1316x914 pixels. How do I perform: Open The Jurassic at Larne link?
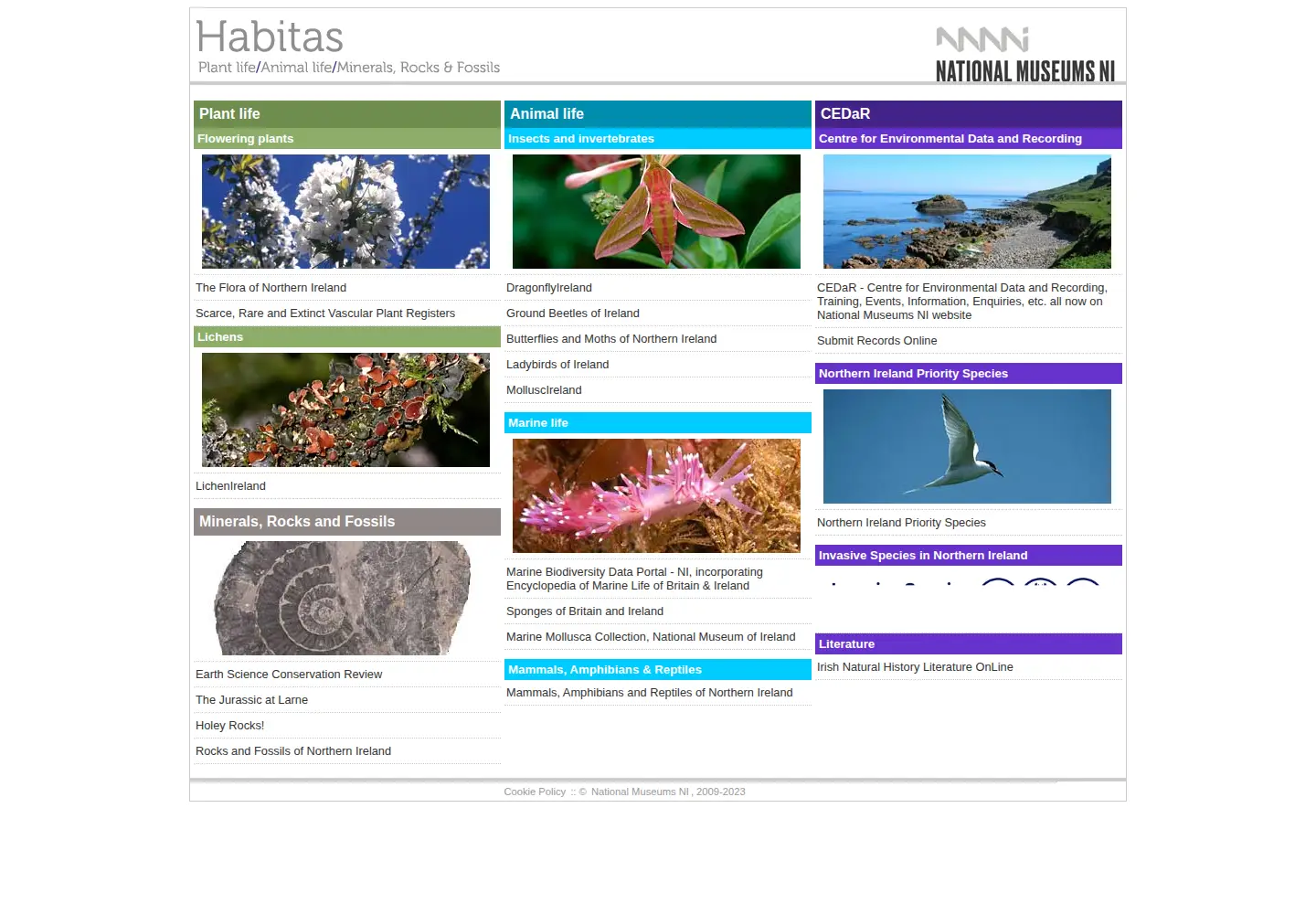click(x=251, y=700)
